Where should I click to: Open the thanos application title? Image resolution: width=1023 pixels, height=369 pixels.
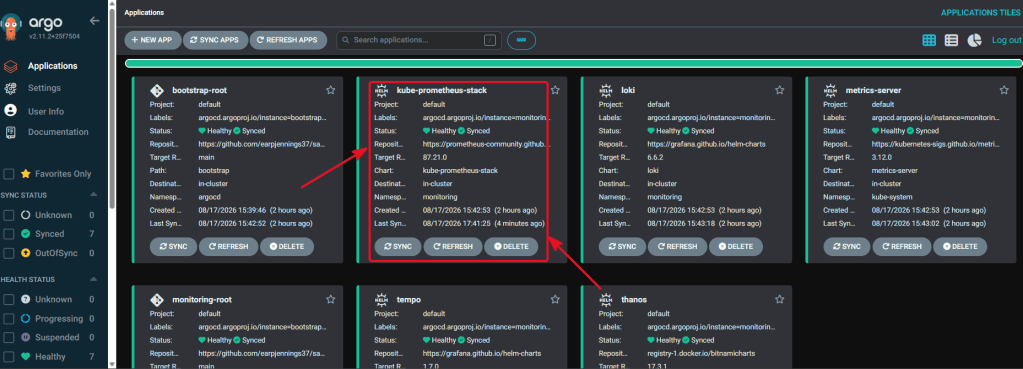634,299
